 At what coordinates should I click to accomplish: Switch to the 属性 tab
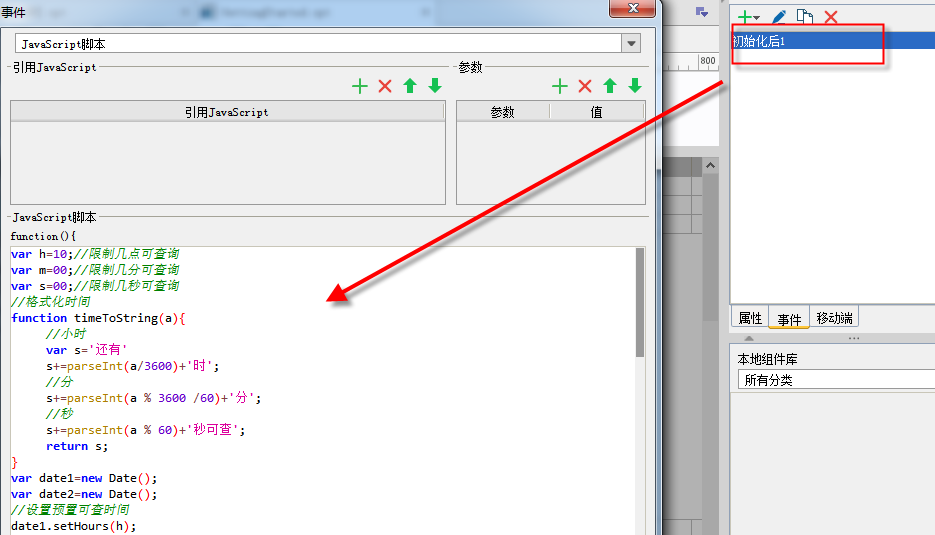750,318
